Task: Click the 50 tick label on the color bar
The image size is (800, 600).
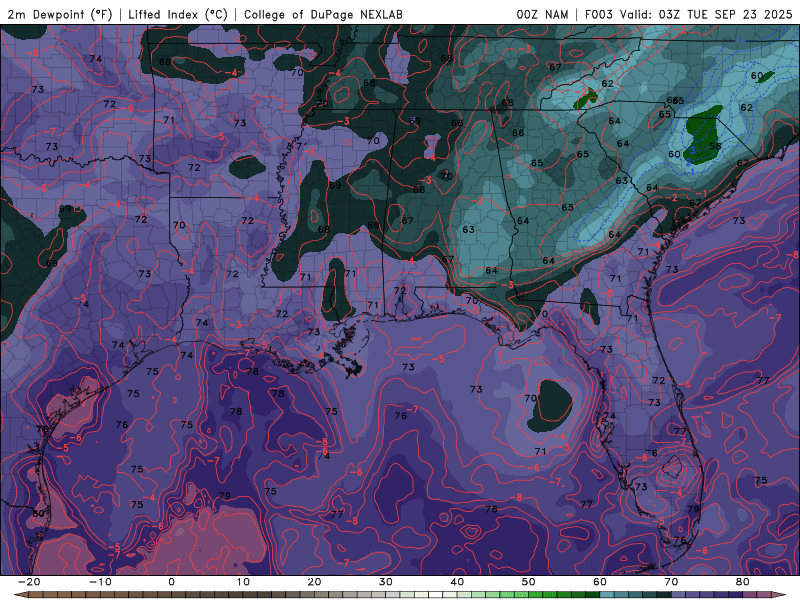Action: [529, 582]
